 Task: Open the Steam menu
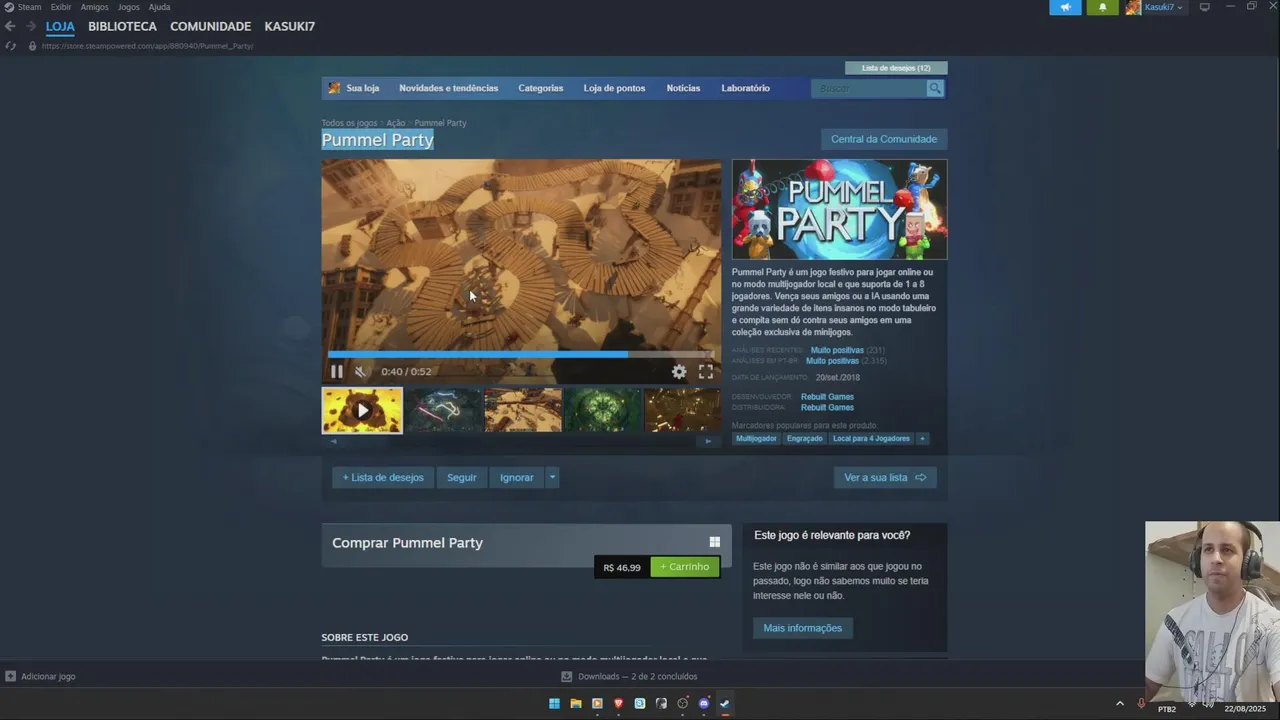pos(30,7)
